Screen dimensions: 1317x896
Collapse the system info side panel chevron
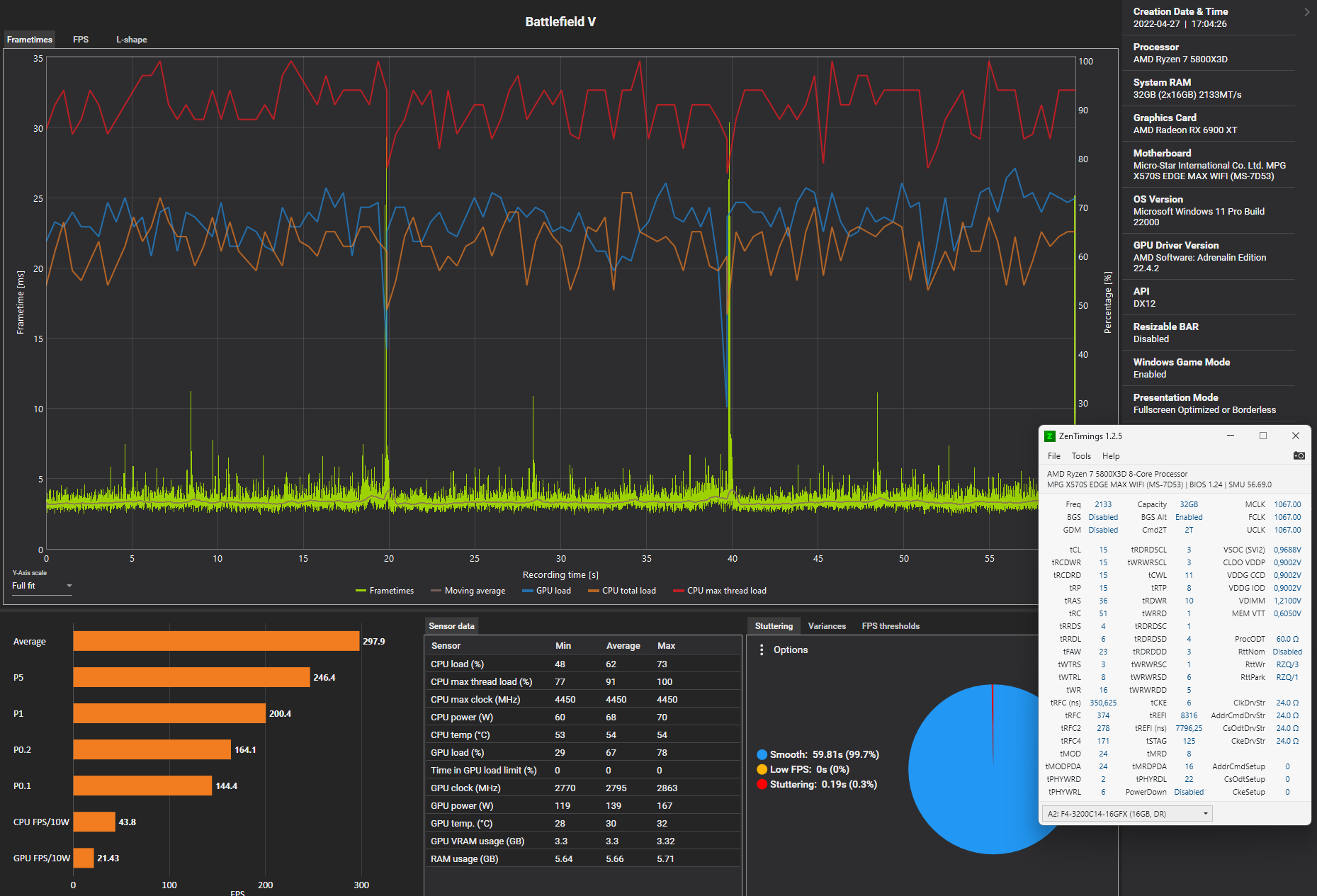[x=1306, y=12]
